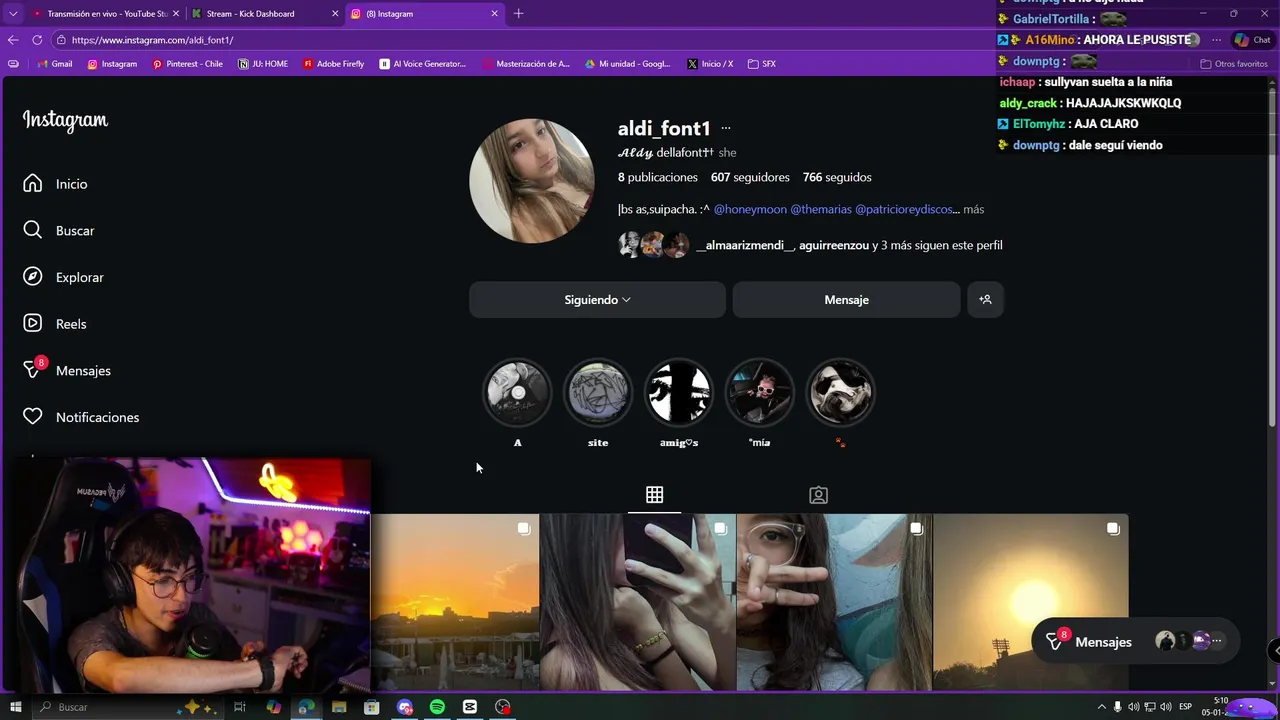Click the @honeymoon mention in bio
The width and height of the screenshot is (1280, 720).
[750, 209]
